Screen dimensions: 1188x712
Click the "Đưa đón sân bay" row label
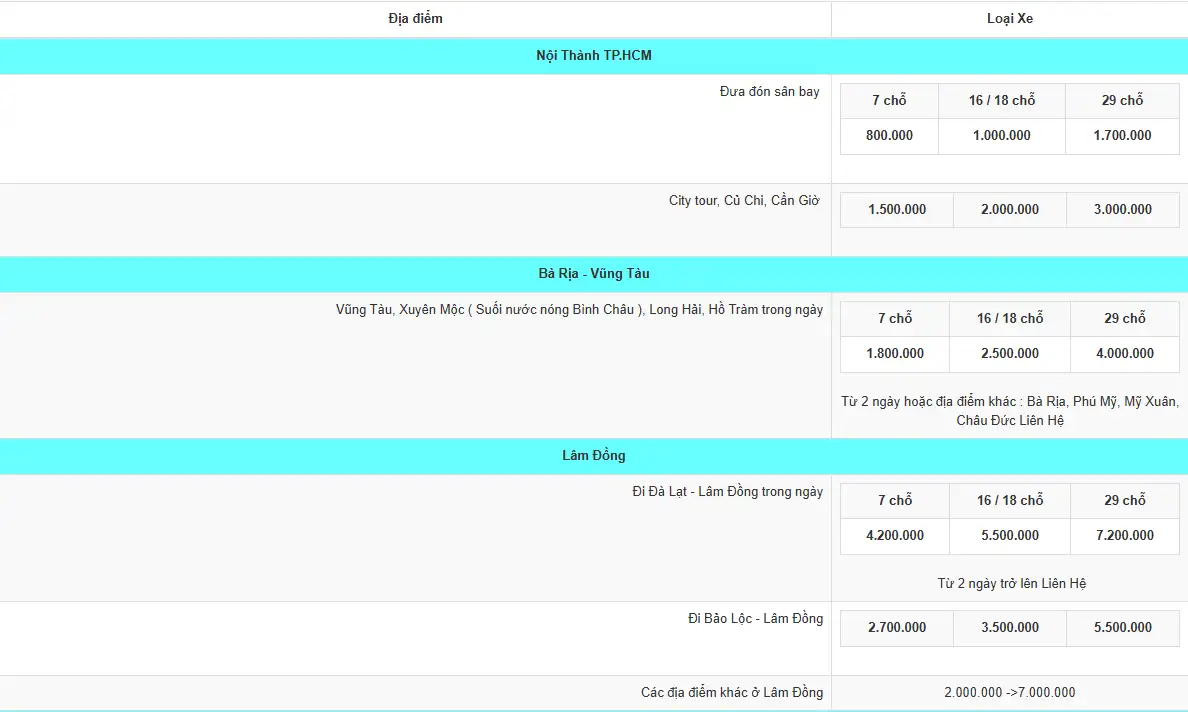(x=770, y=92)
